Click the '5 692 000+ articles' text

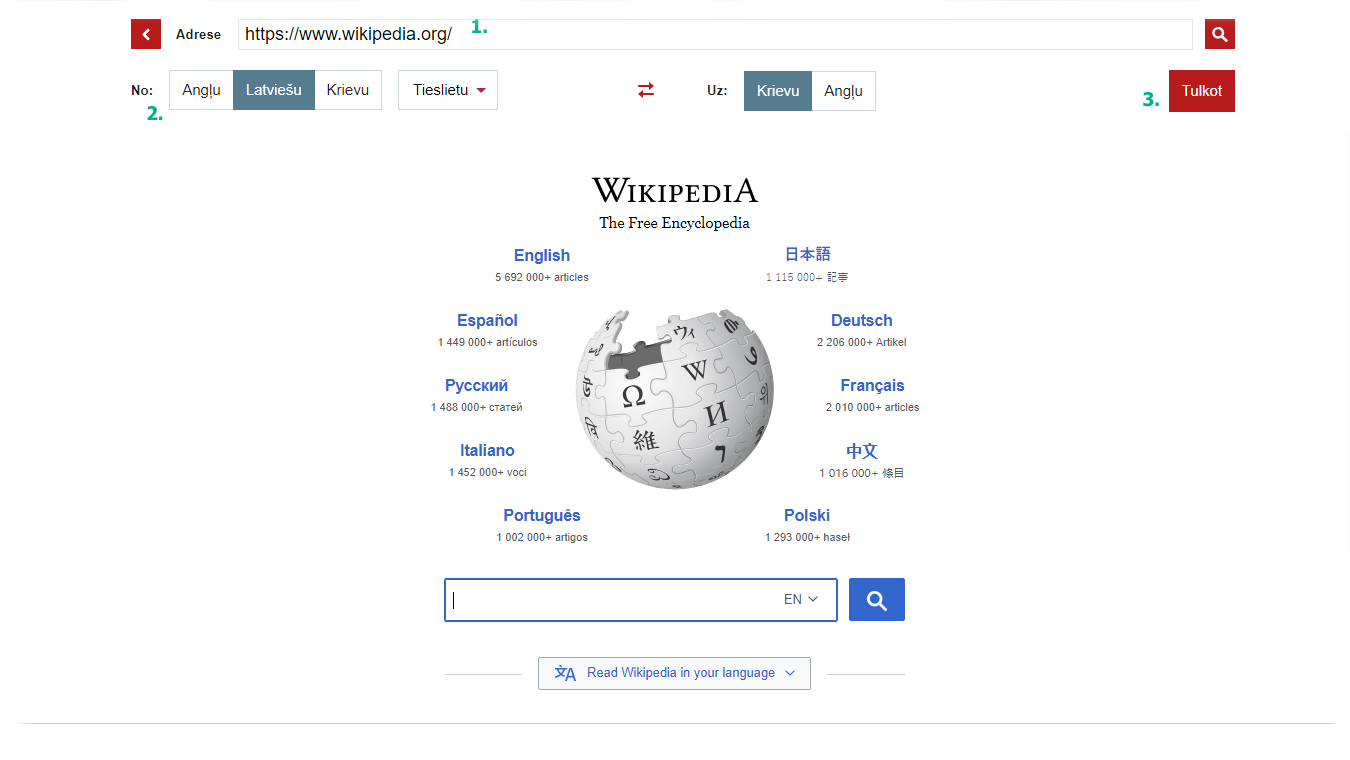[542, 277]
